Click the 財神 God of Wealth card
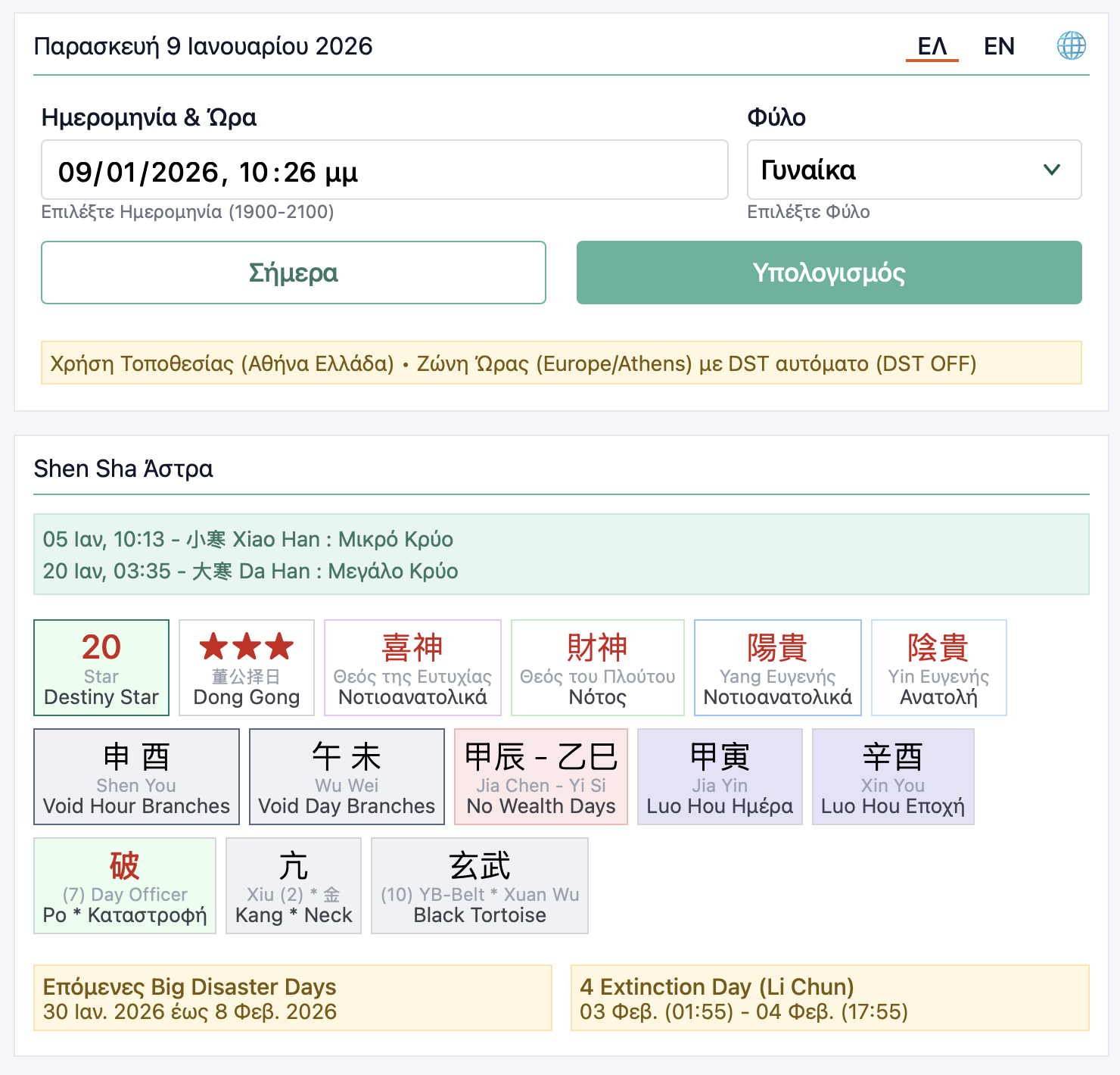The image size is (1120, 1075). [597, 668]
